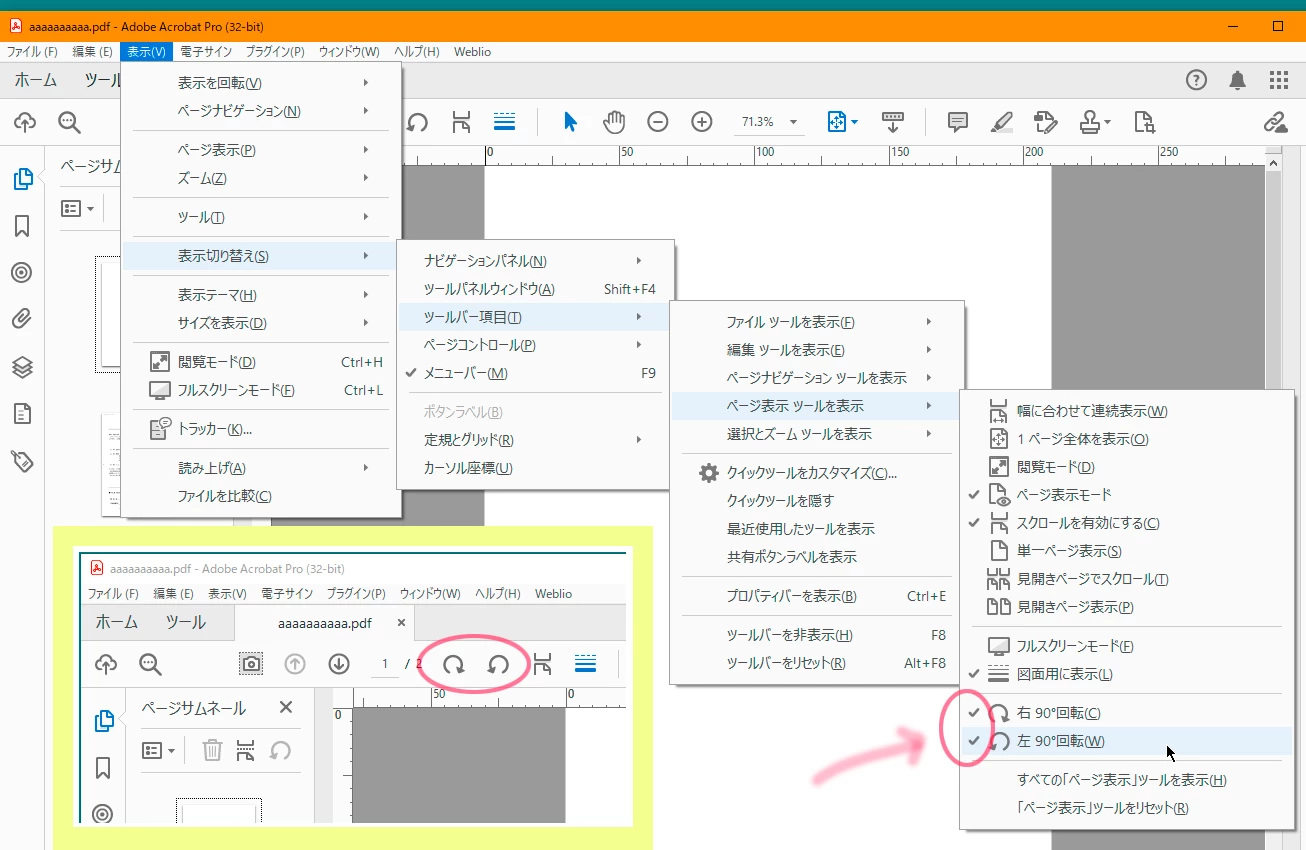
Task: Click 「ページ表示」ツールをリセット(R)
Action: [x=1126, y=808]
